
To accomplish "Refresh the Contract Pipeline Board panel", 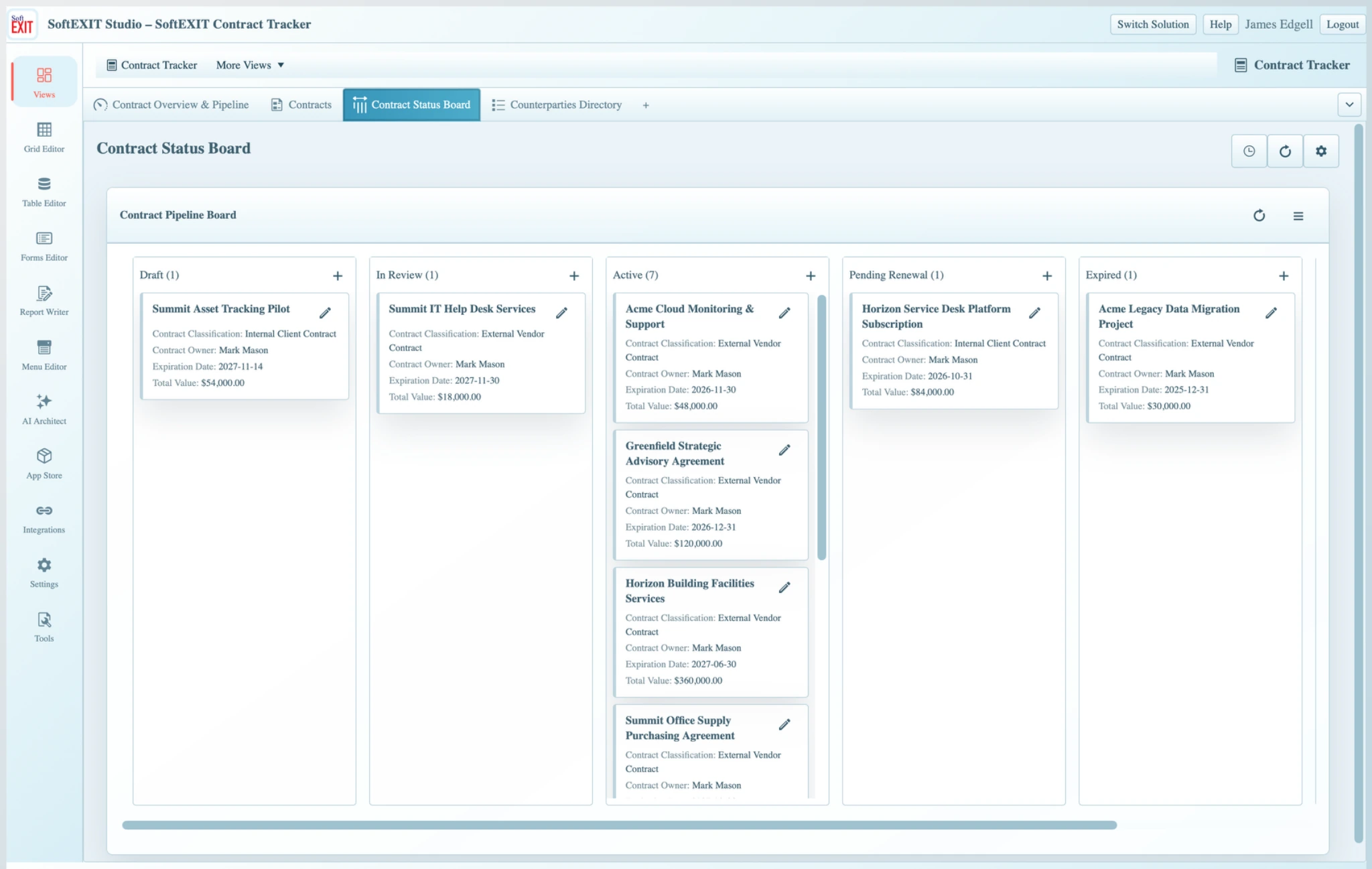I will click(1259, 215).
